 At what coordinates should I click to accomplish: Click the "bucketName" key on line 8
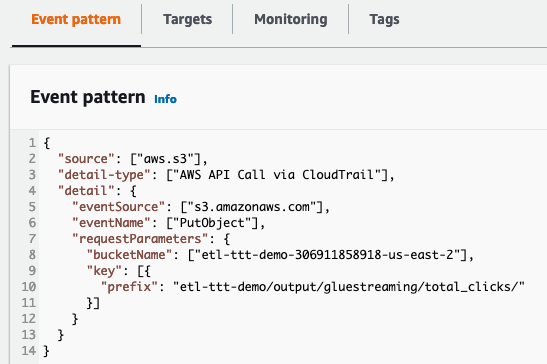129,255
